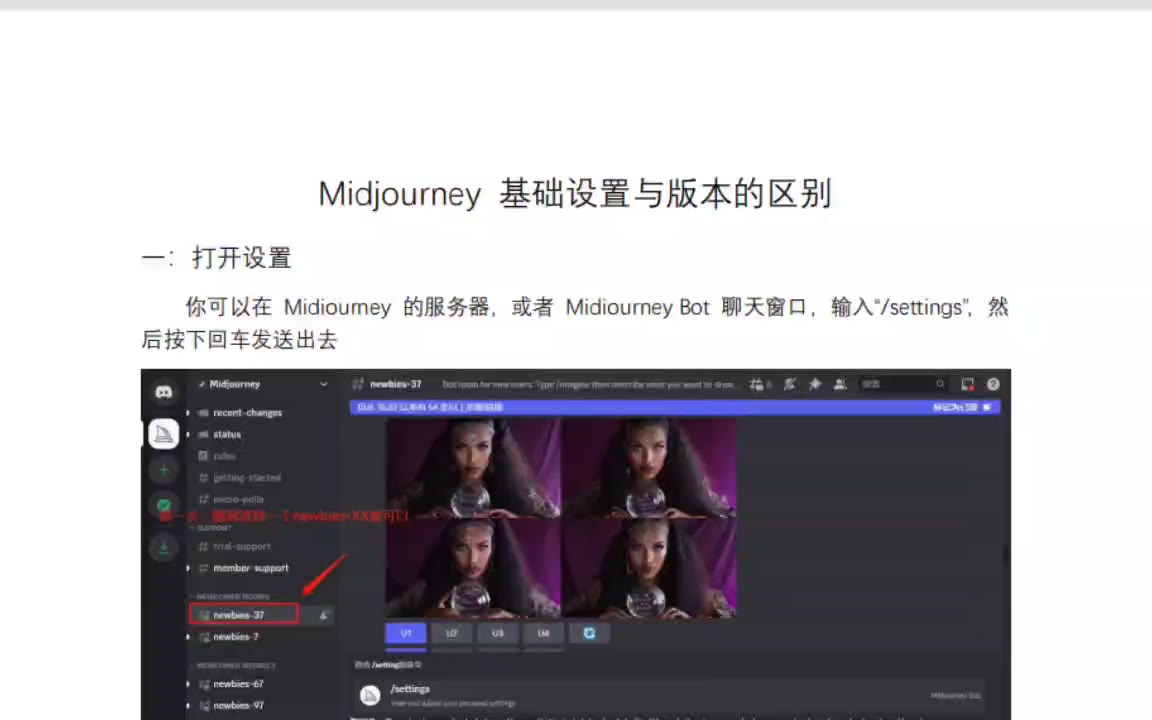This screenshot has height=720, width=1152.
Task: Open the inbox icon in header
Action: coord(967,384)
